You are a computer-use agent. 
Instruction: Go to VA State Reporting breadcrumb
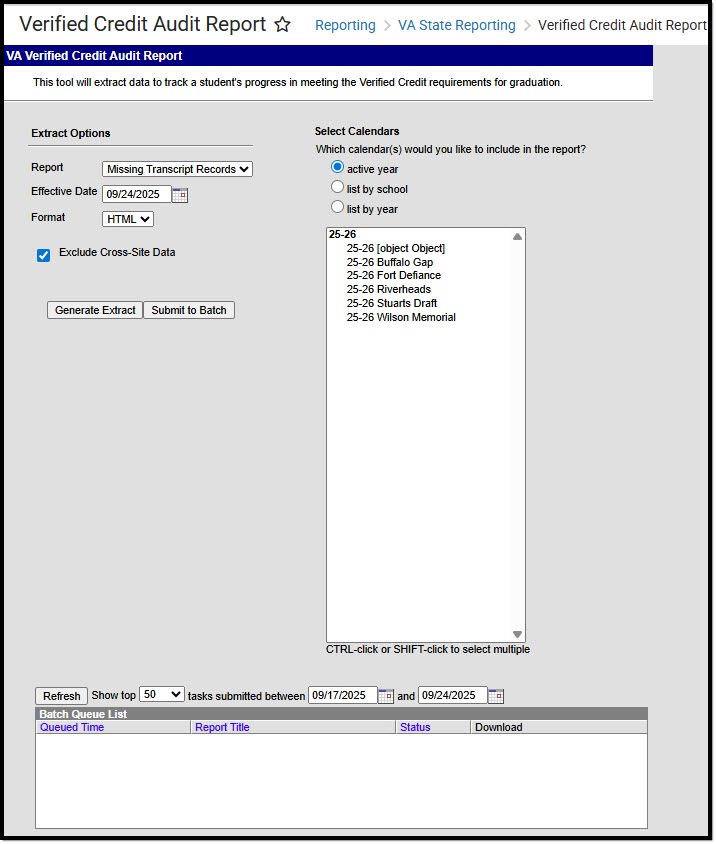[457, 25]
